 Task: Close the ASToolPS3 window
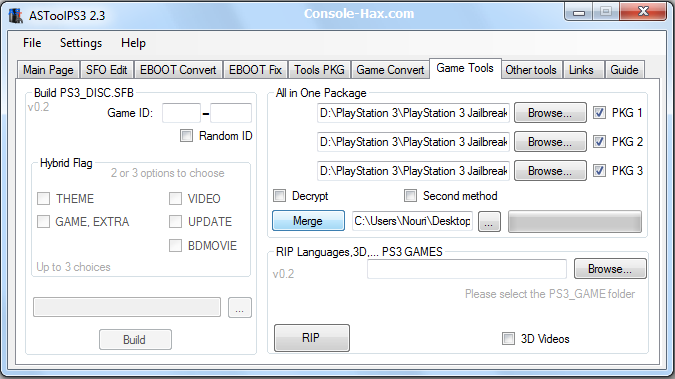click(643, 12)
